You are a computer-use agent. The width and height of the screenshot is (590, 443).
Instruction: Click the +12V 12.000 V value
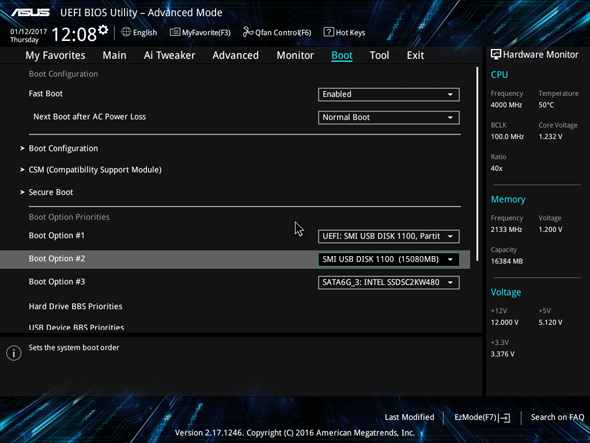click(505, 323)
